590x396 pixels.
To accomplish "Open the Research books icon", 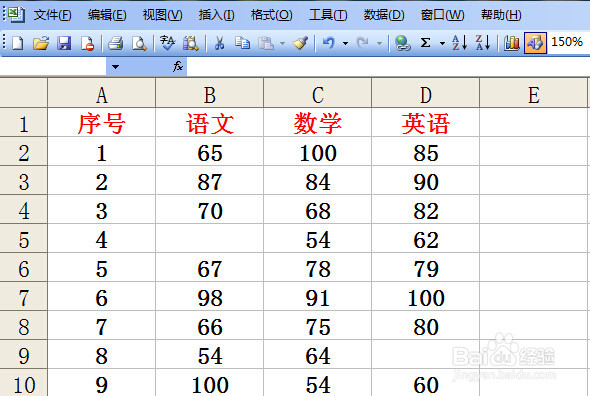I will coord(190,43).
